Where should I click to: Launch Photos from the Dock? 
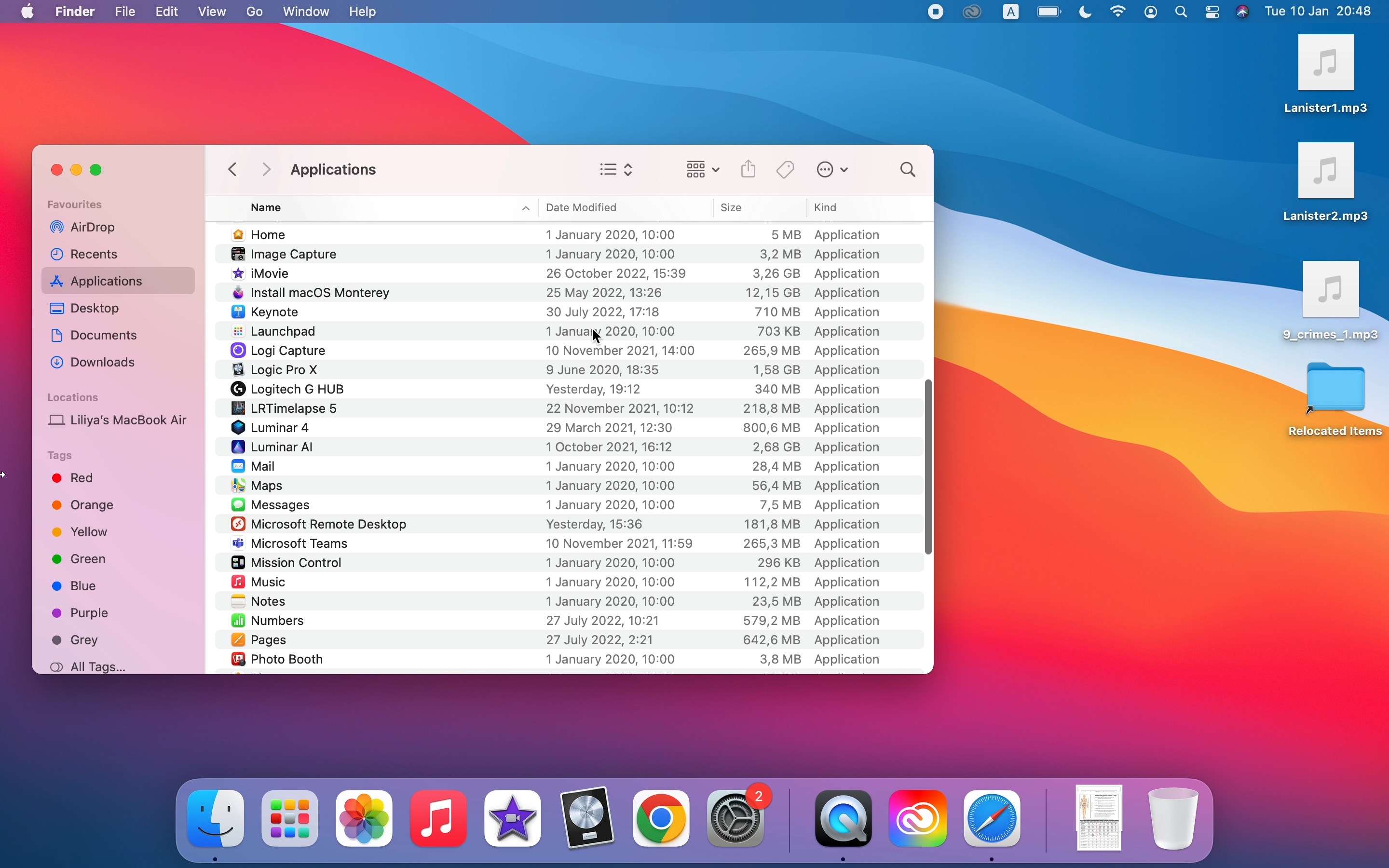[x=365, y=819]
